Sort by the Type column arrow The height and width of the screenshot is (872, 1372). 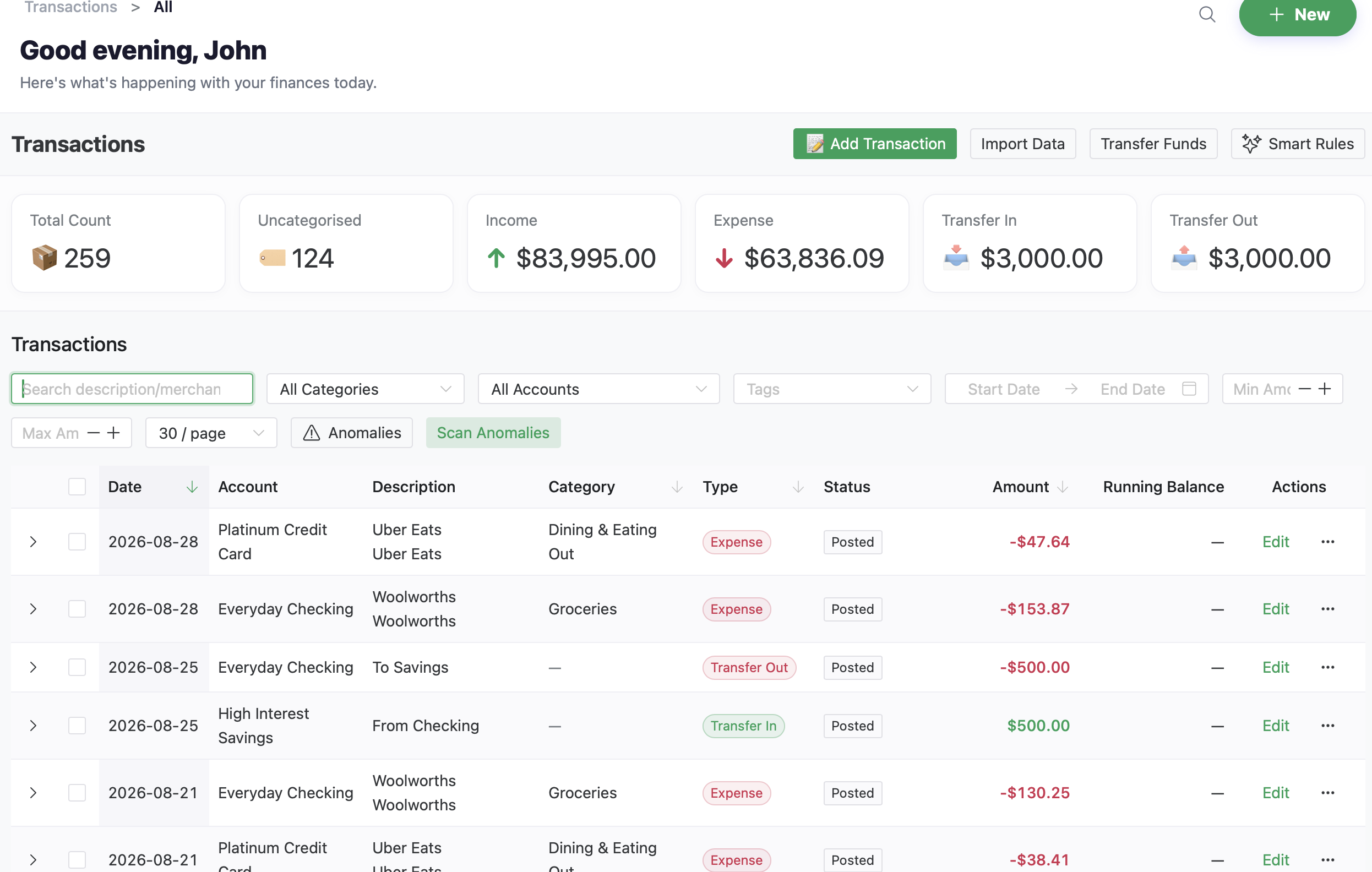click(798, 487)
